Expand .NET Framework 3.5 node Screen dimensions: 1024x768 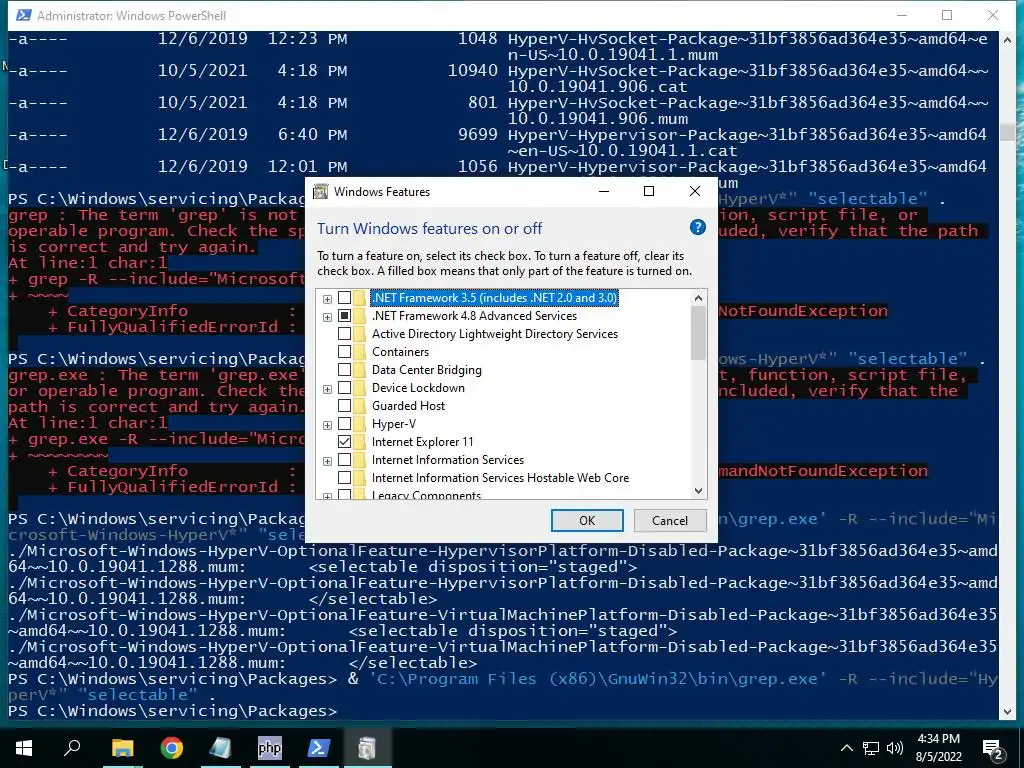click(x=327, y=299)
